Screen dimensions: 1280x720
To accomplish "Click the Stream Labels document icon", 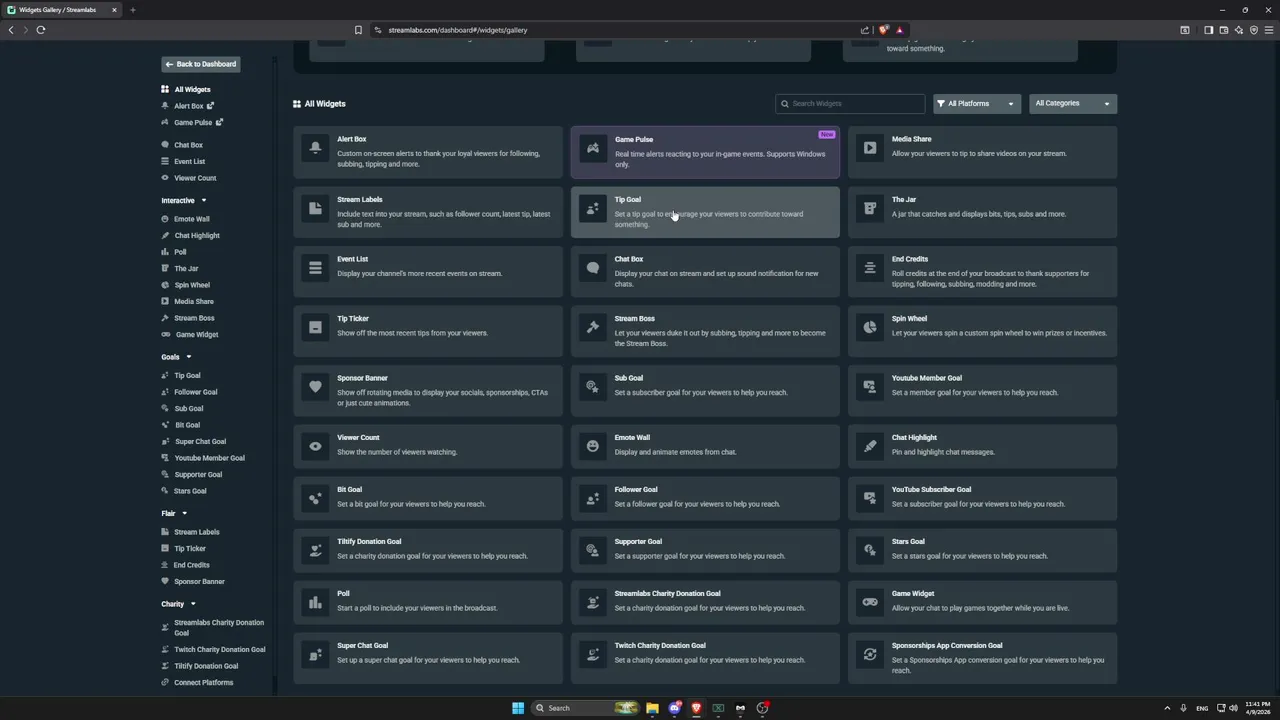I will point(315,208).
